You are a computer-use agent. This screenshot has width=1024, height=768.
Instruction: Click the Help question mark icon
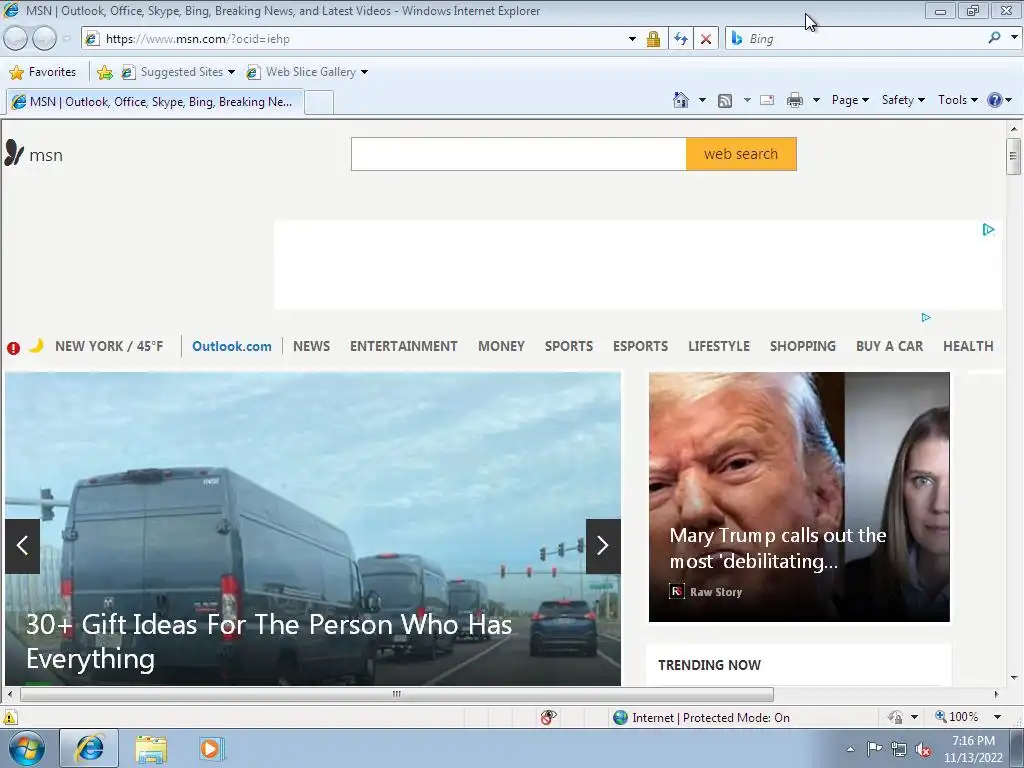[995, 100]
